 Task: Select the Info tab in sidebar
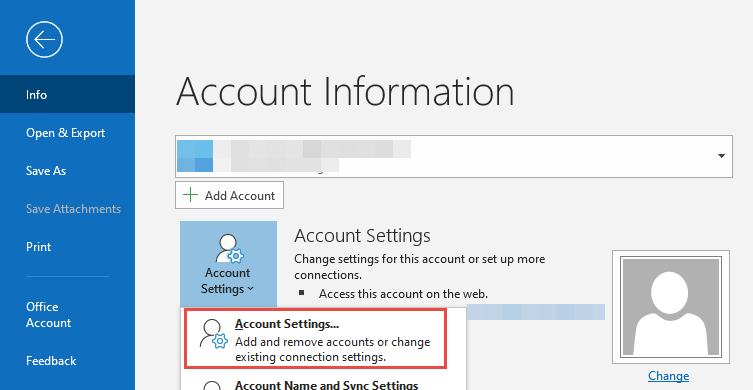68,94
